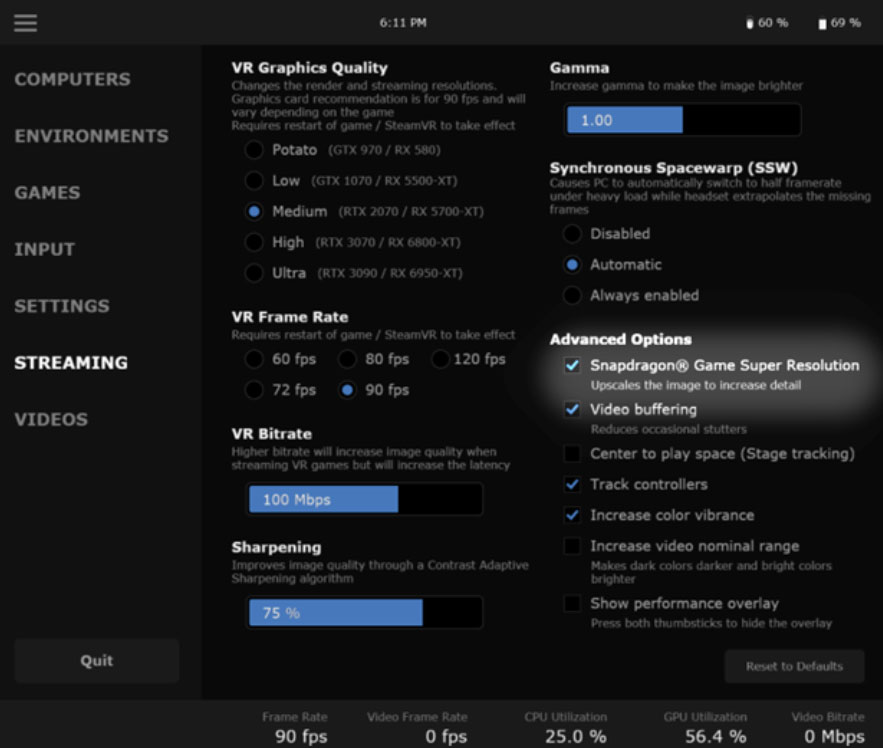This screenshot has width=883, height=748.
Task: Open the Computers section
Action: (x=73, y=79)
